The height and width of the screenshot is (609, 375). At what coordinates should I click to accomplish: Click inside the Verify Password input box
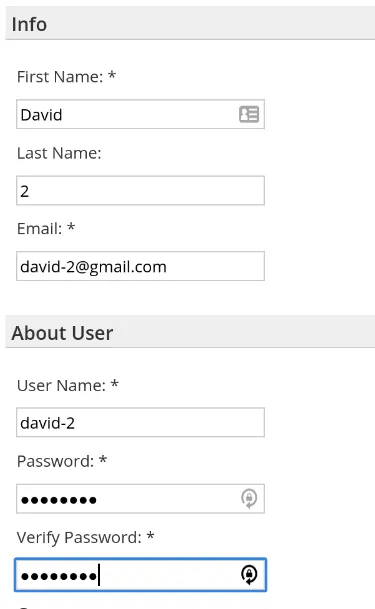pyautogui.click(x=140, y=575)
